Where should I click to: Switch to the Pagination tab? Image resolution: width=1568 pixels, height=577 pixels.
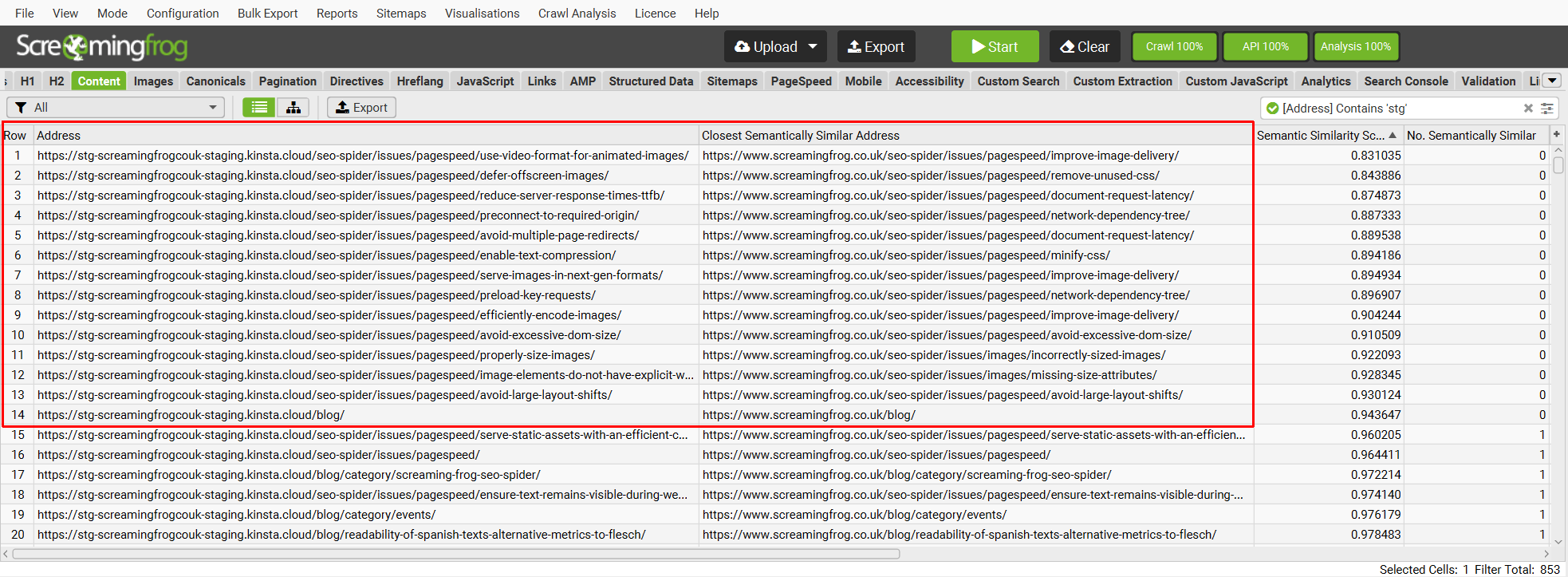[x=287, y=81]
